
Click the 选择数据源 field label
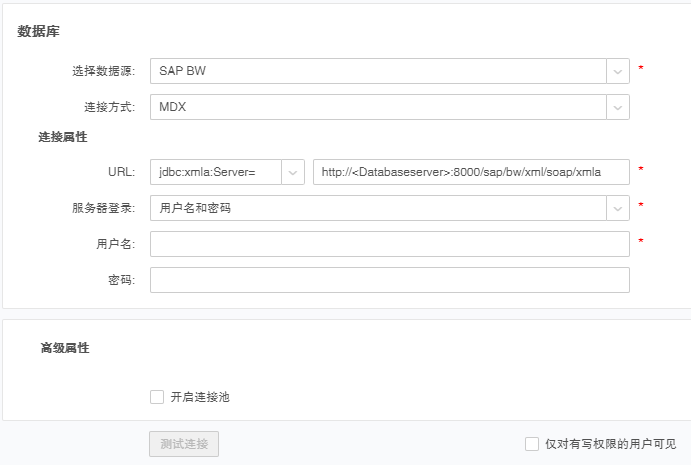(x=103, y=71)
